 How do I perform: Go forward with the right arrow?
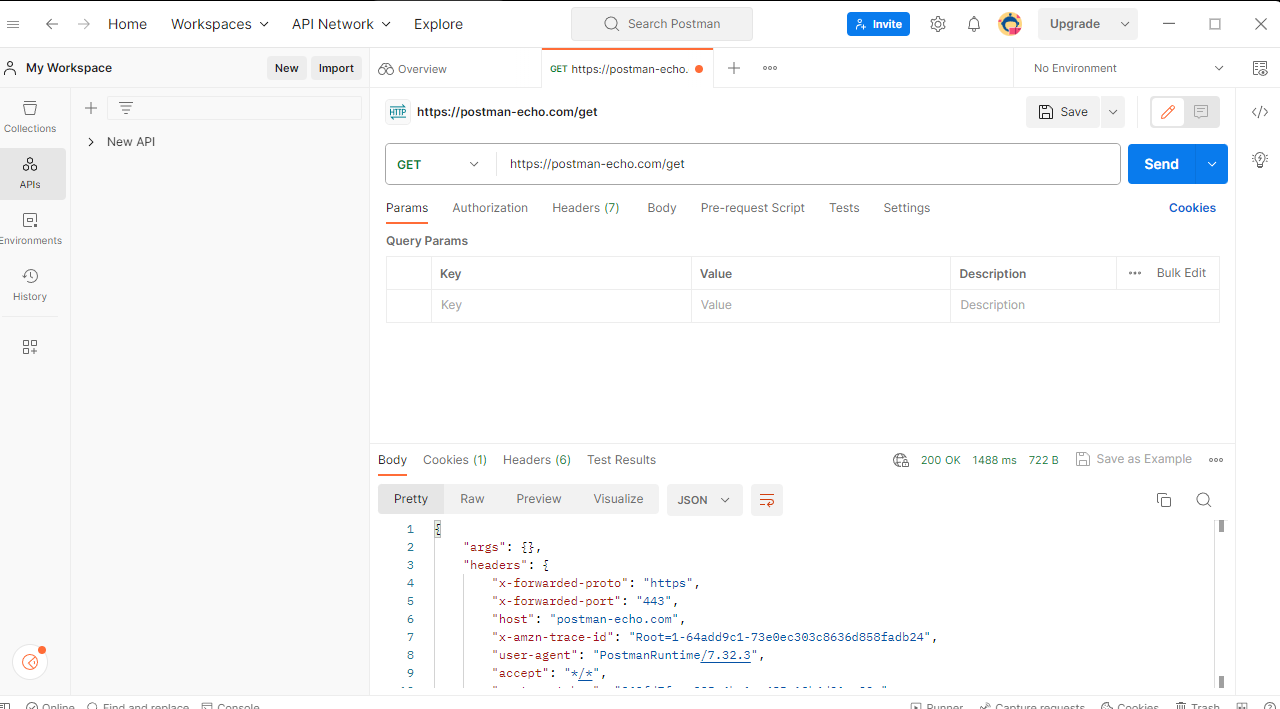tap(84, 24)
